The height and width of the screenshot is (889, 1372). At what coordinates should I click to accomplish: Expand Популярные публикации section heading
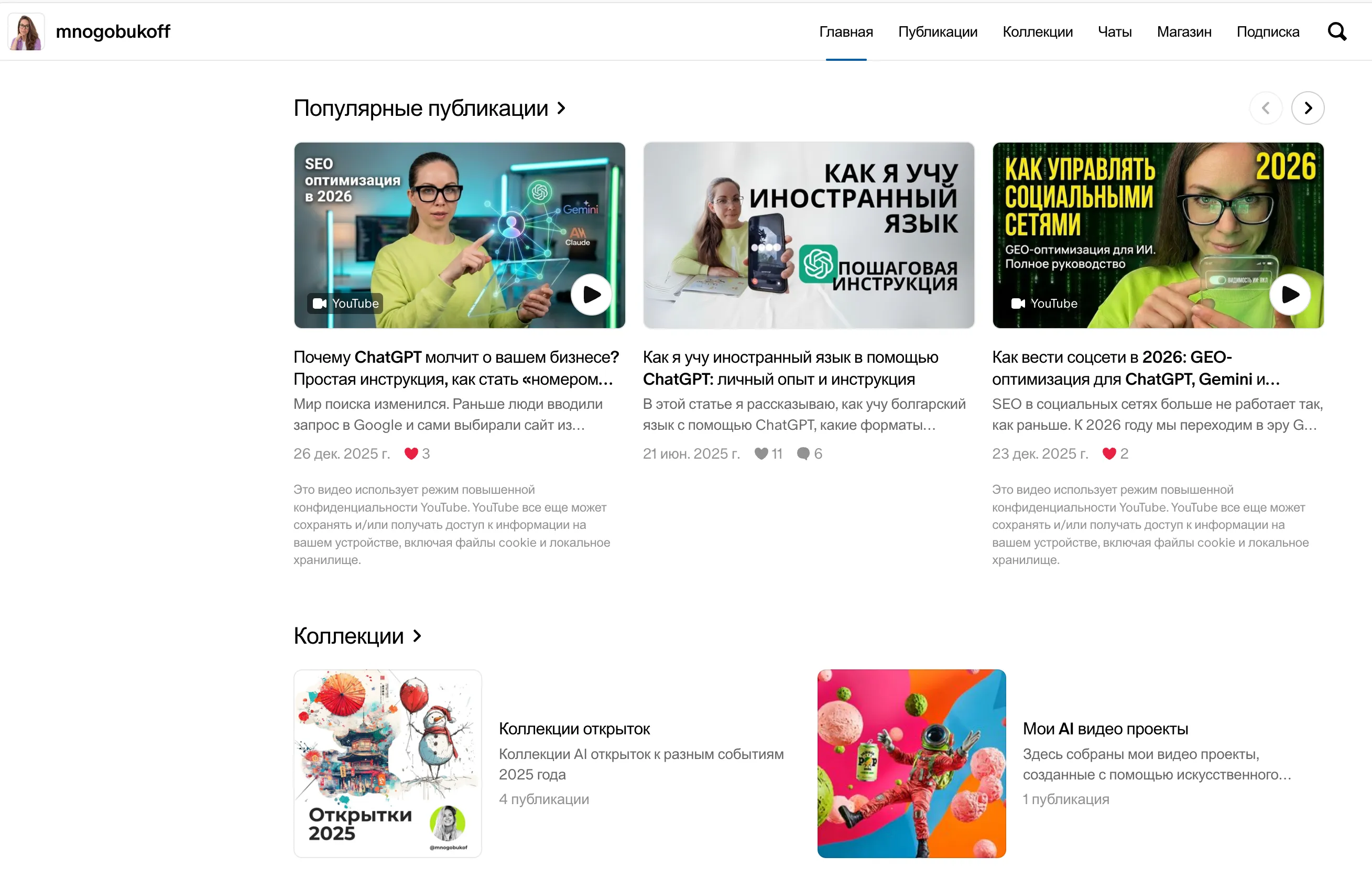[x=420, y=108]
